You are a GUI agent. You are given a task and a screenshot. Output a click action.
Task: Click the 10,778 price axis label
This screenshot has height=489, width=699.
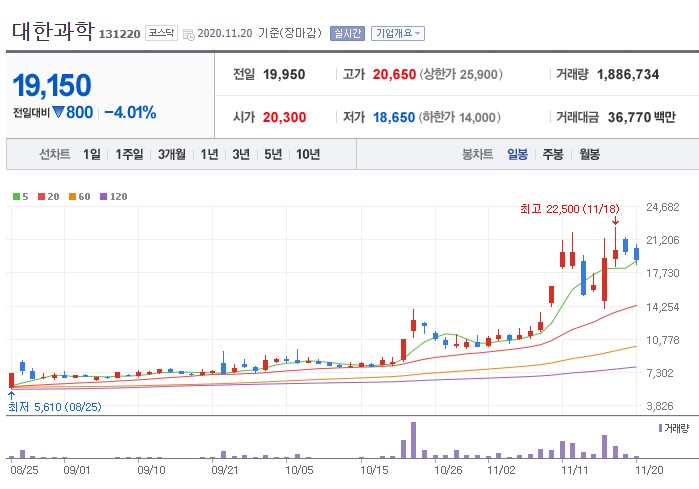(x=663, y=340)
